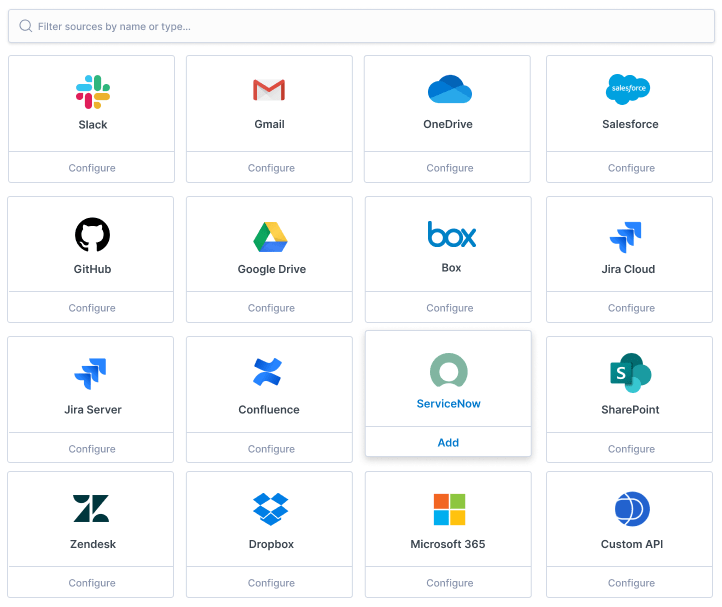The image size is (722, 607).
Task: Configure the Gmail source
Action: pos(271,168)
